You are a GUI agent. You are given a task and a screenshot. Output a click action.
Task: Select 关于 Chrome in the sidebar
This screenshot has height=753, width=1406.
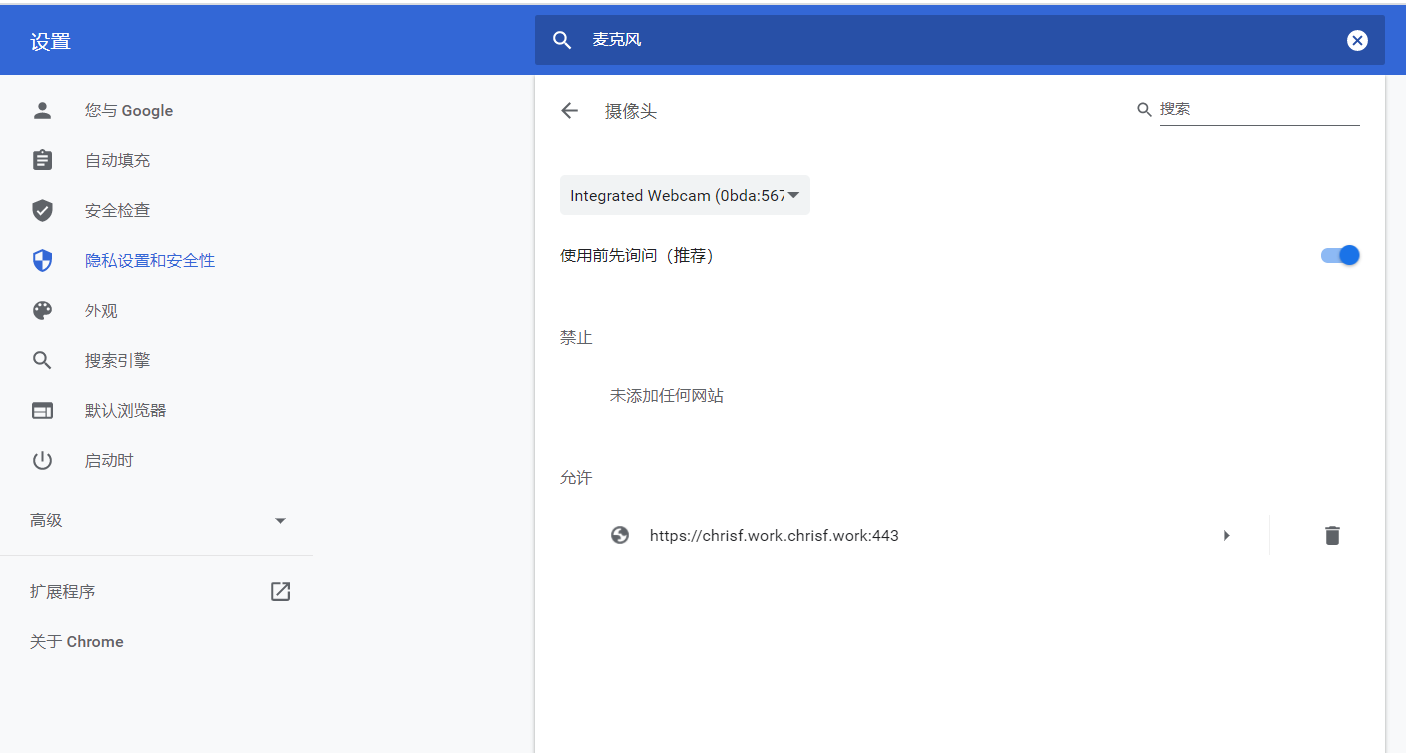(x=77, y=641)
